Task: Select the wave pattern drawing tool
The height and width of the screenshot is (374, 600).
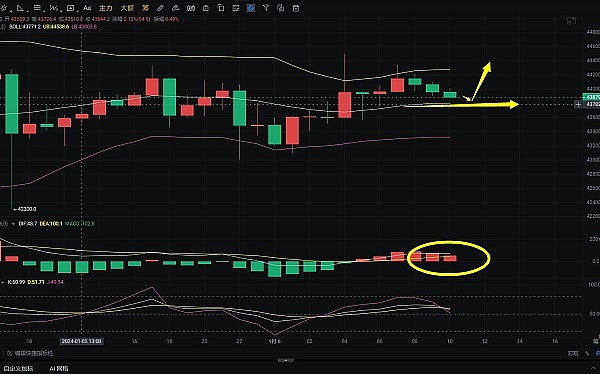Action: point(54,8)
